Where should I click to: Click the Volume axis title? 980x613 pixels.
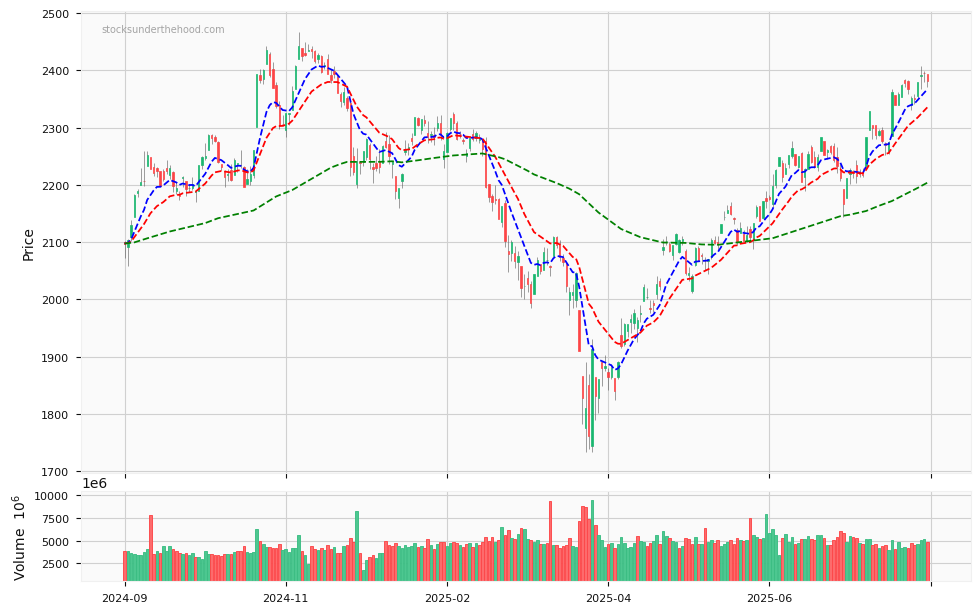click(x=19, y=538)
